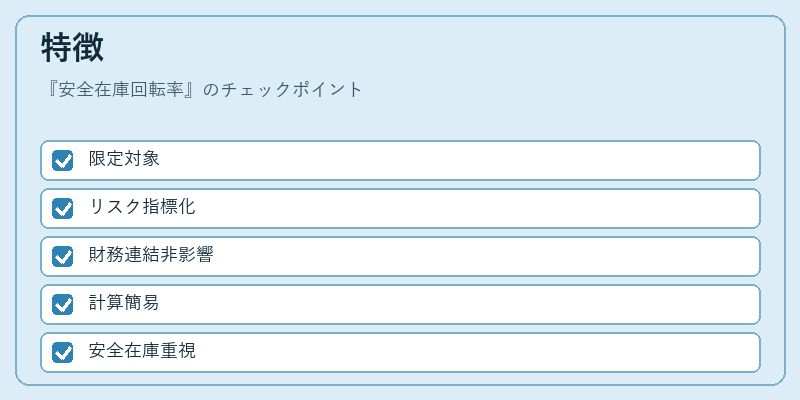Click empty area of the 財務連結非影響 row

coord(485,256)
